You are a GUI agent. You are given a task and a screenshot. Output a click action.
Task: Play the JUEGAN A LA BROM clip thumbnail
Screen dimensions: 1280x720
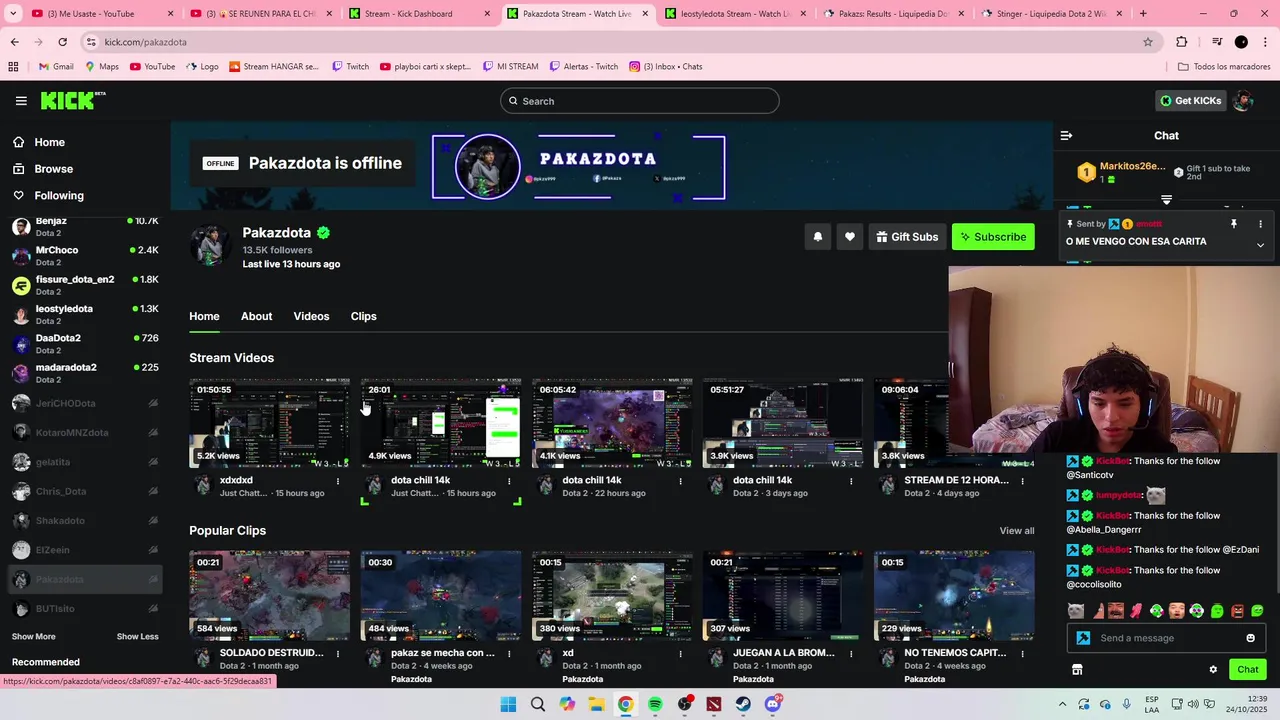(x=783, y=596)
